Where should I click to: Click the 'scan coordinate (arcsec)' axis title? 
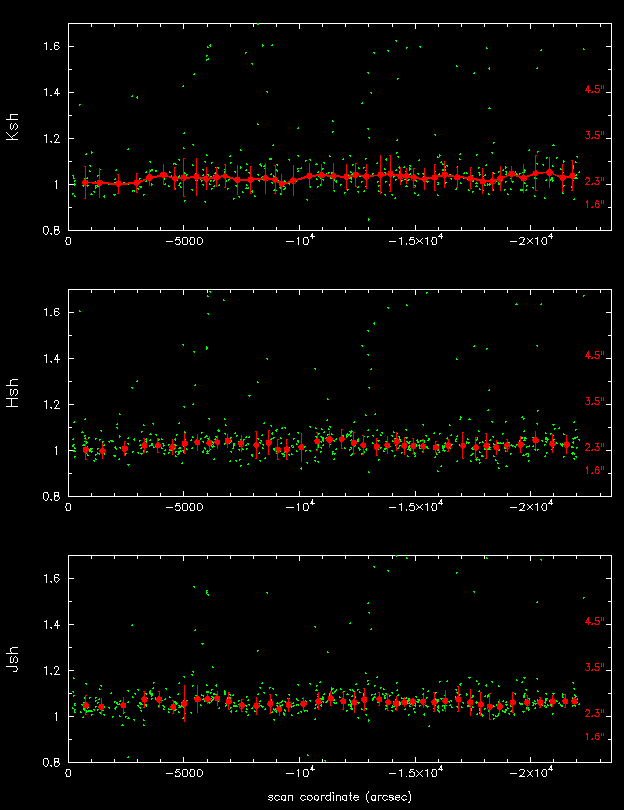tap(339, 797)
